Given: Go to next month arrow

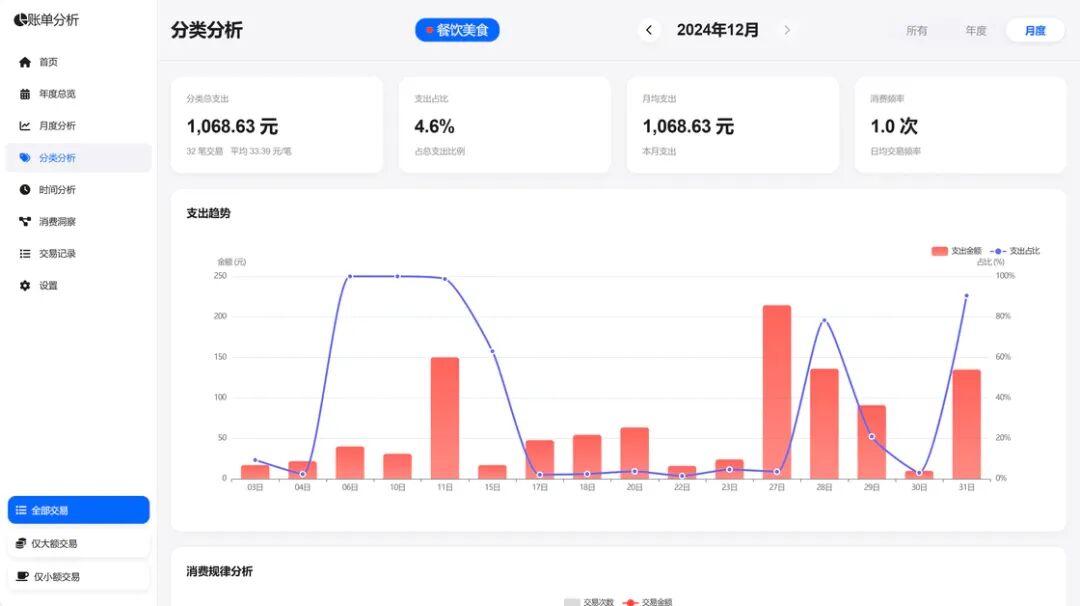Looking at the screenshot, I should point(787,30).
